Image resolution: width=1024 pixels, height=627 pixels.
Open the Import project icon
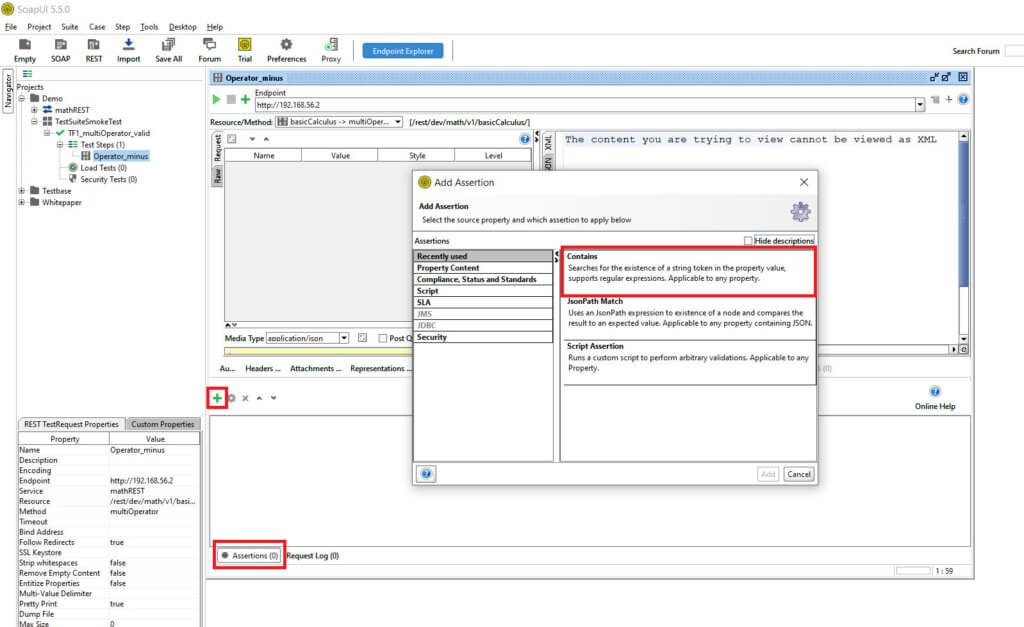coord(128,45)
